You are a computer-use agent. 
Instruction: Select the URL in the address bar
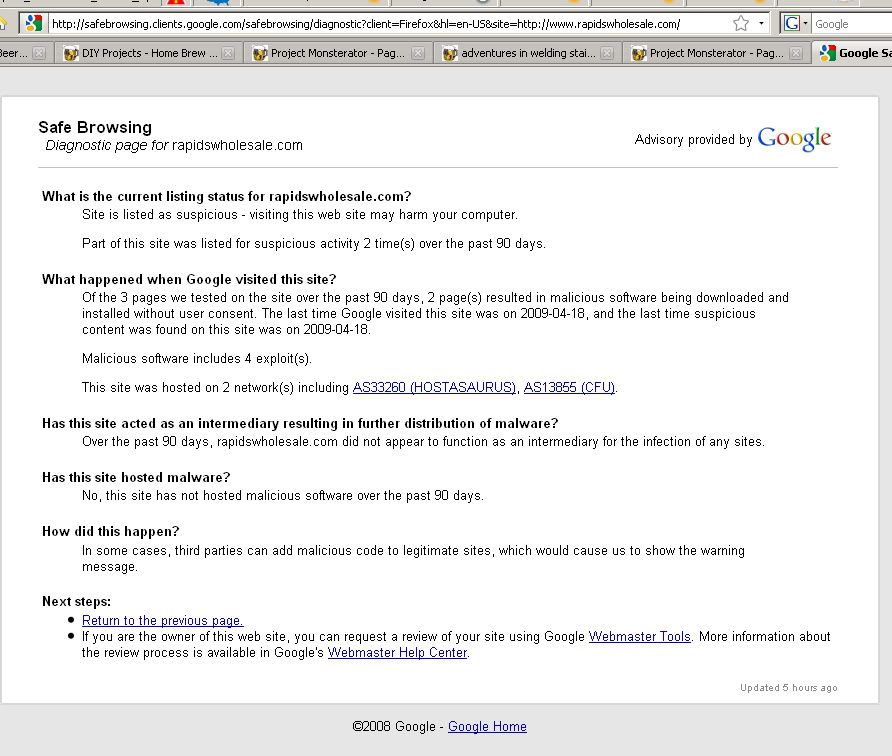point(366,24)
